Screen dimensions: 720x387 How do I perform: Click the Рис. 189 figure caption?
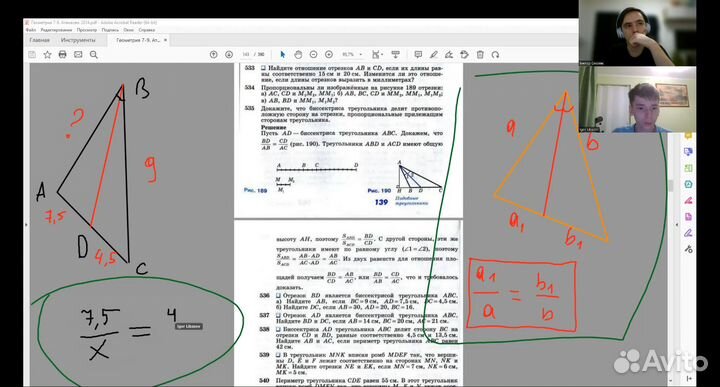(x=255, y=190)
